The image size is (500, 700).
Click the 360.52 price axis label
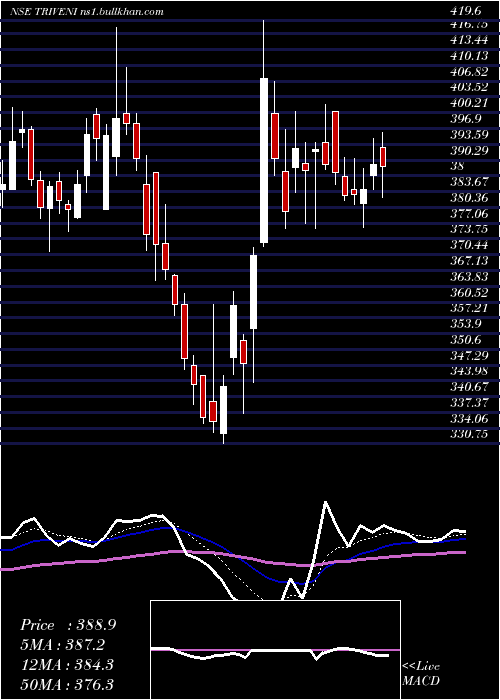point(469,293)
